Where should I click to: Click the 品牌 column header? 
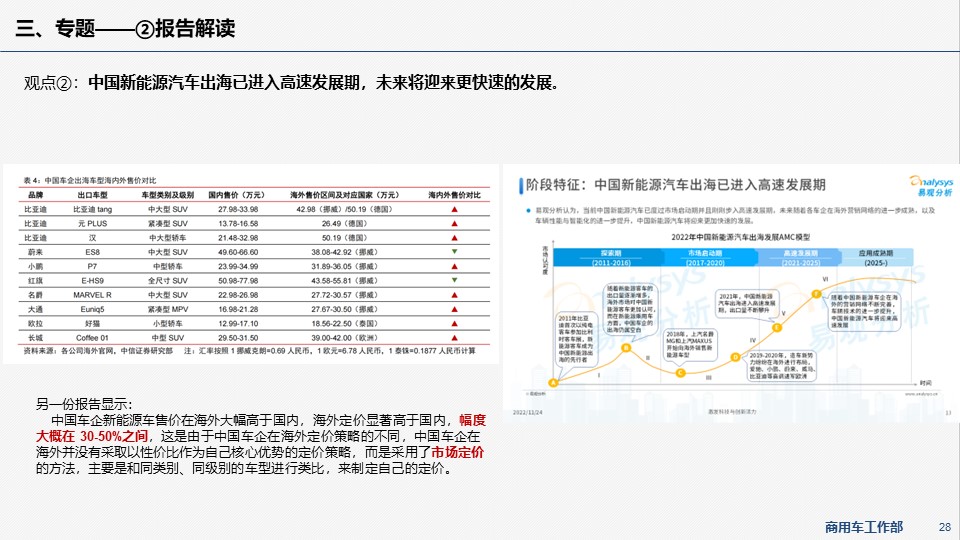coord(36,195)
